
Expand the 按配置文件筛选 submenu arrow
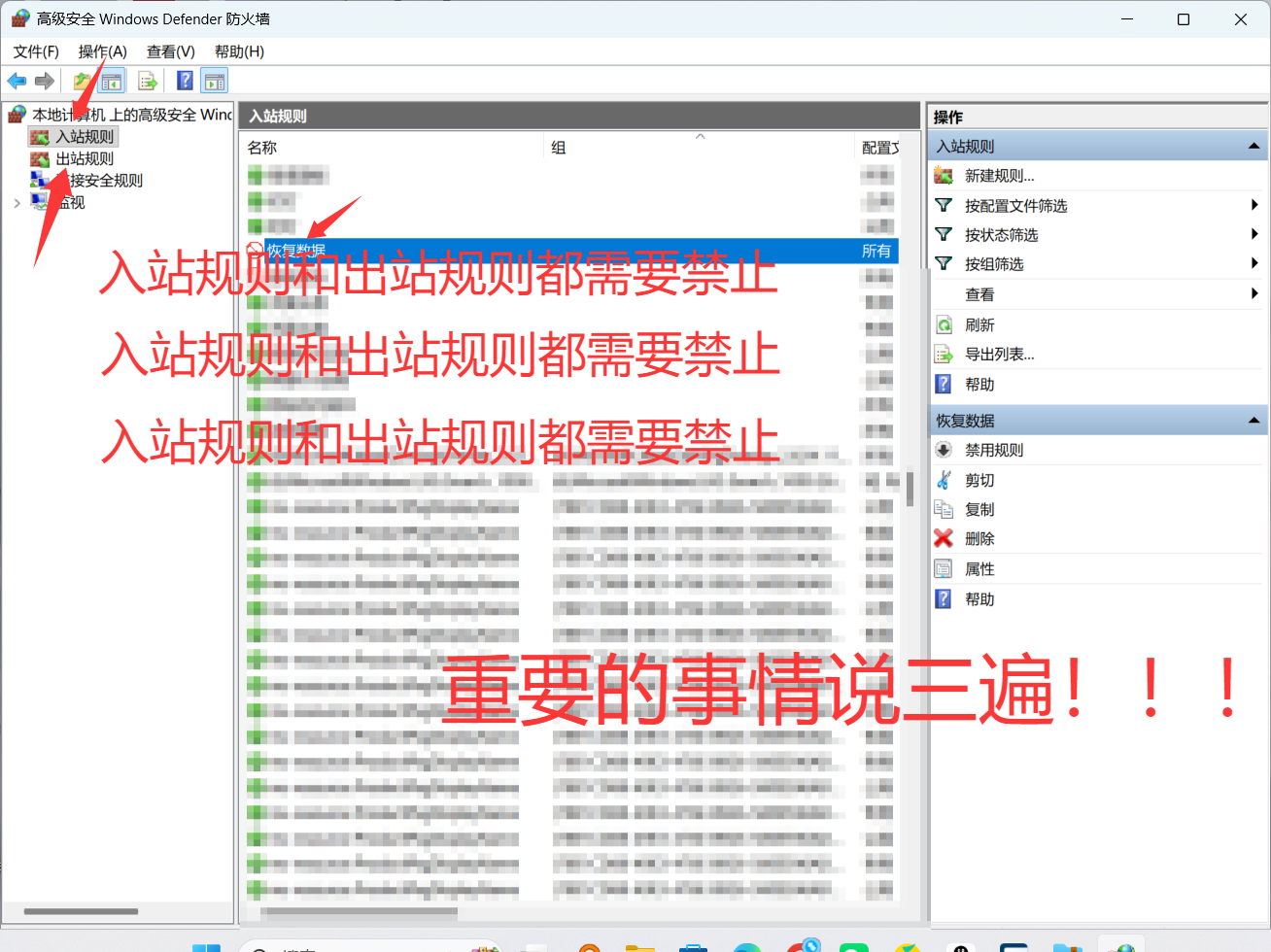pos(1253,205)
